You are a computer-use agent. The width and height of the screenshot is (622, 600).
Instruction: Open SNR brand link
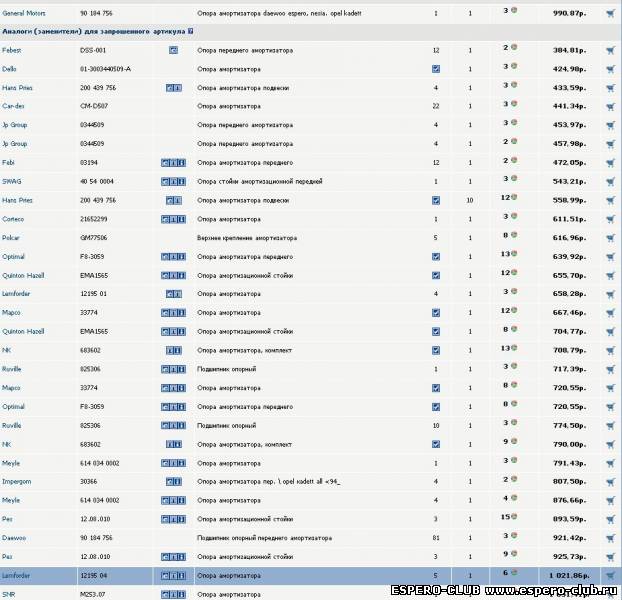tap(8, 594)
